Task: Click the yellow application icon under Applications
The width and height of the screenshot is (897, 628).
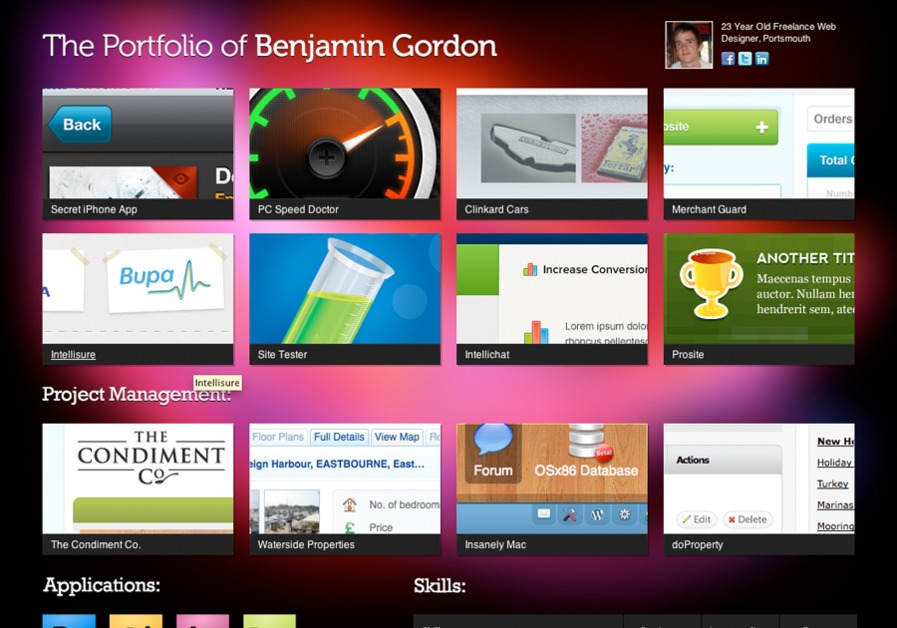Action: pos(136,621)
